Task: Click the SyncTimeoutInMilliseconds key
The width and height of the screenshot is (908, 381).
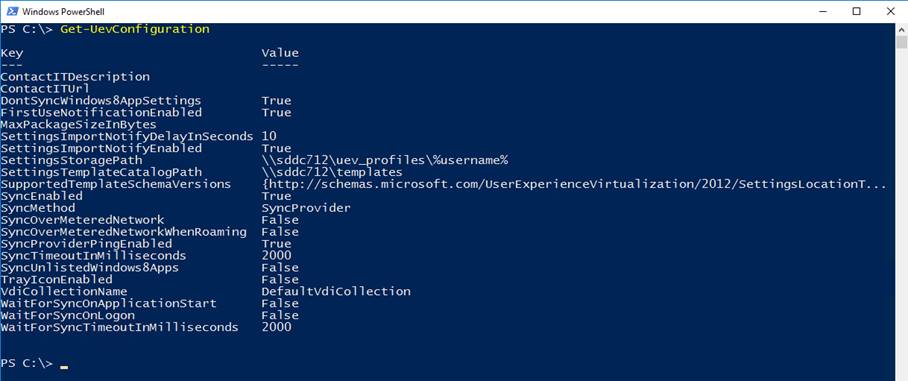Action: click(x=94, y=255)
